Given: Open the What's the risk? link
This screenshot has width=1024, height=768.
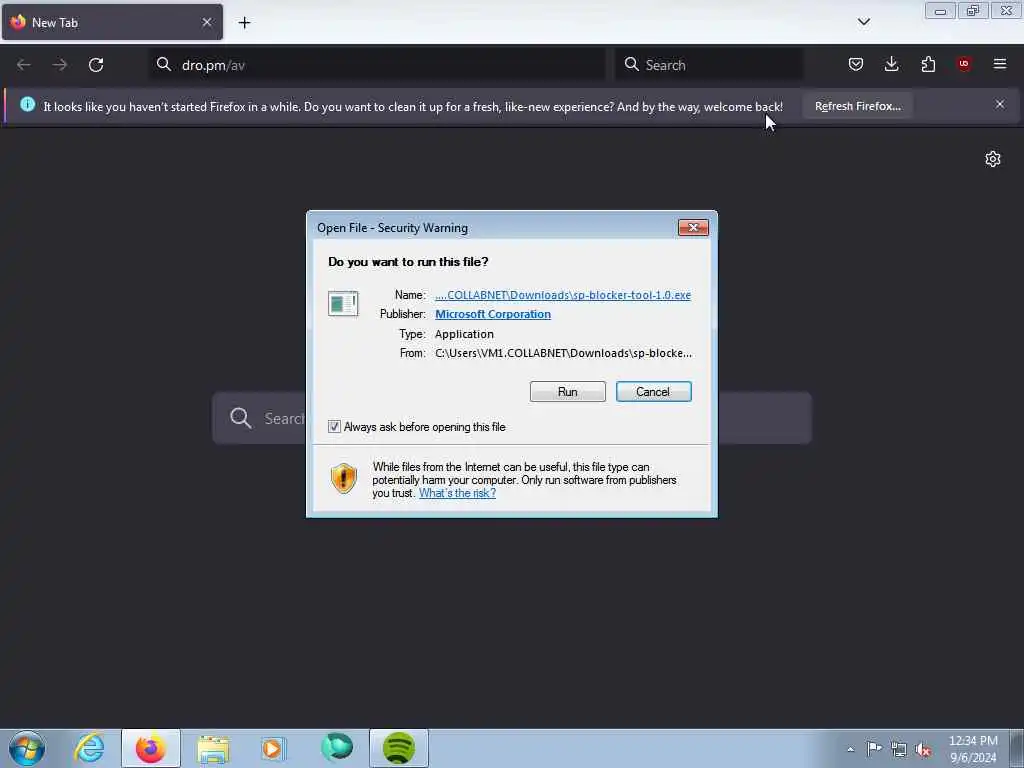Looking at the screenshot, I should 457,493.
